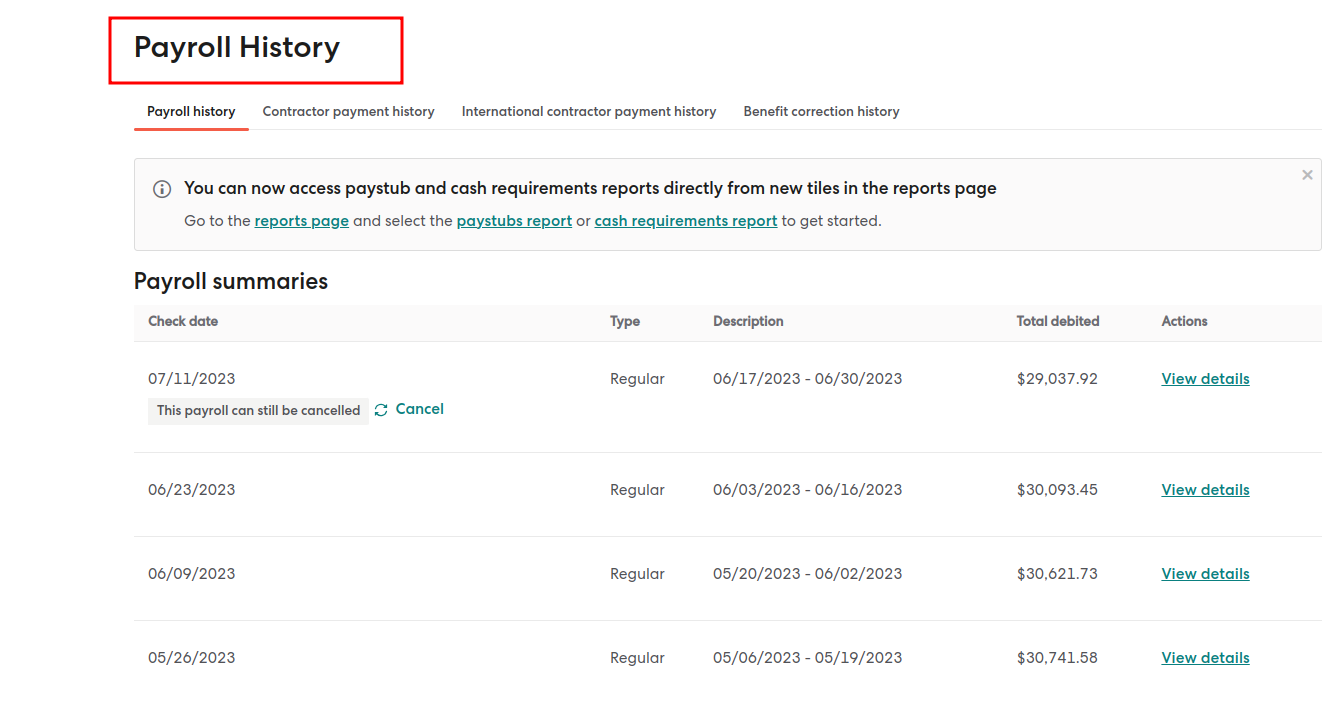Image resolution: width=1328 pixels, height=702 pixels.
Task: Open the paystubs report link
Action: pos(514,221)
